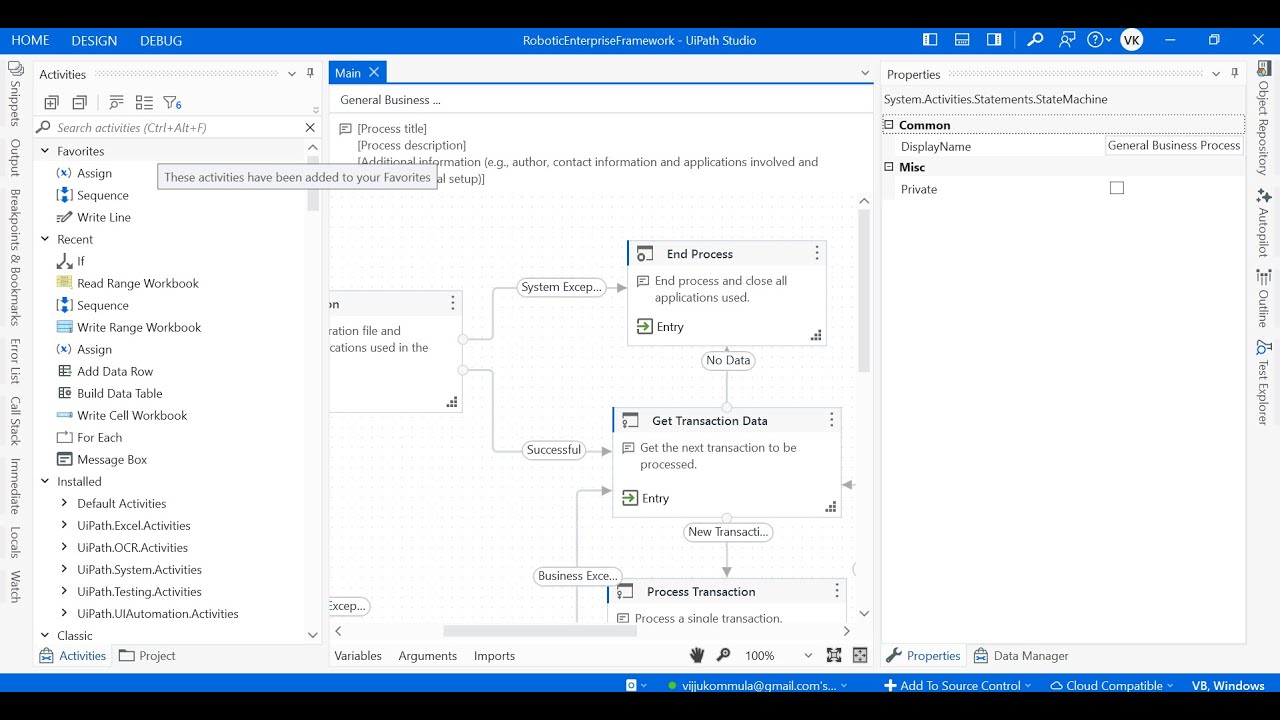Click the VB, Windows project language indicator
This screenshot has width=1280, height=720.
pos(1228,686)
